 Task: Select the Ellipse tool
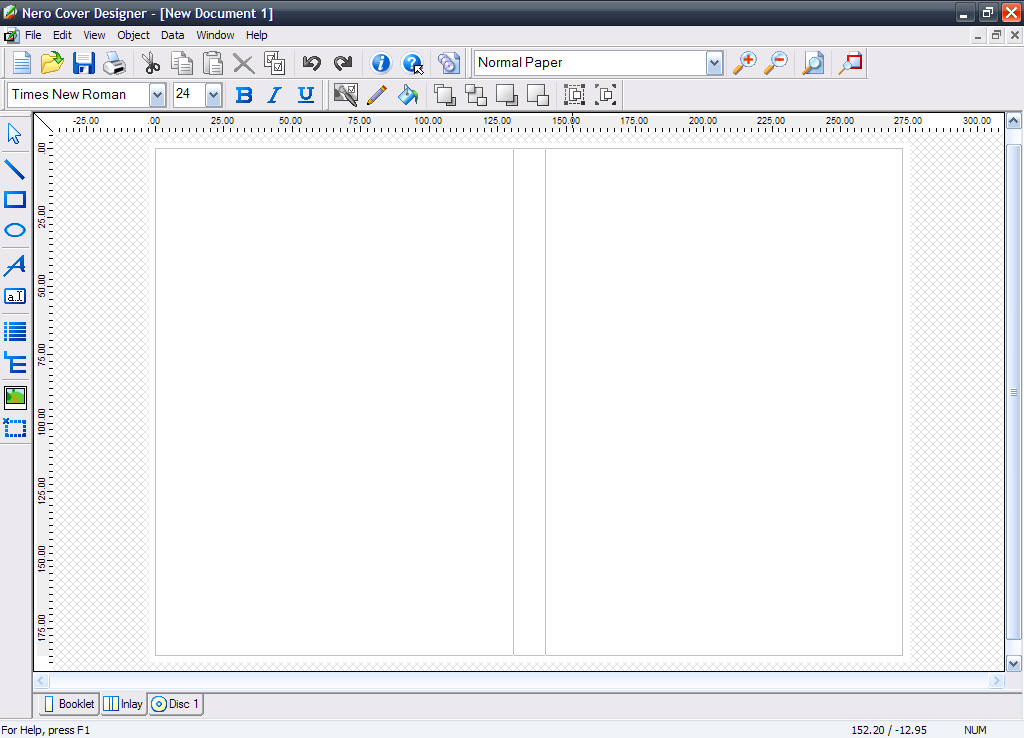coord(15,231)
